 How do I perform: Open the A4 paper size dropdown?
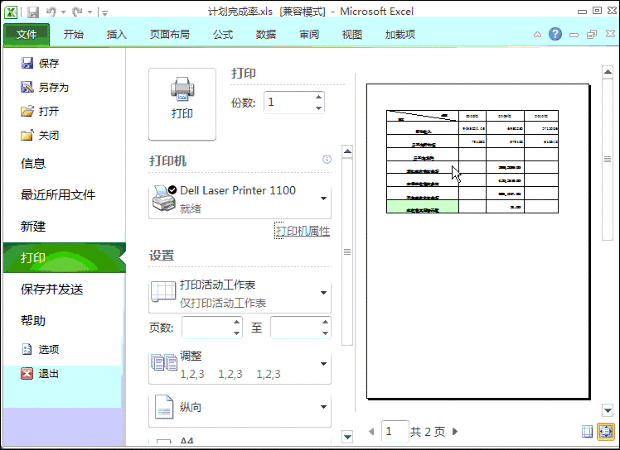click(x=240, y=441)
